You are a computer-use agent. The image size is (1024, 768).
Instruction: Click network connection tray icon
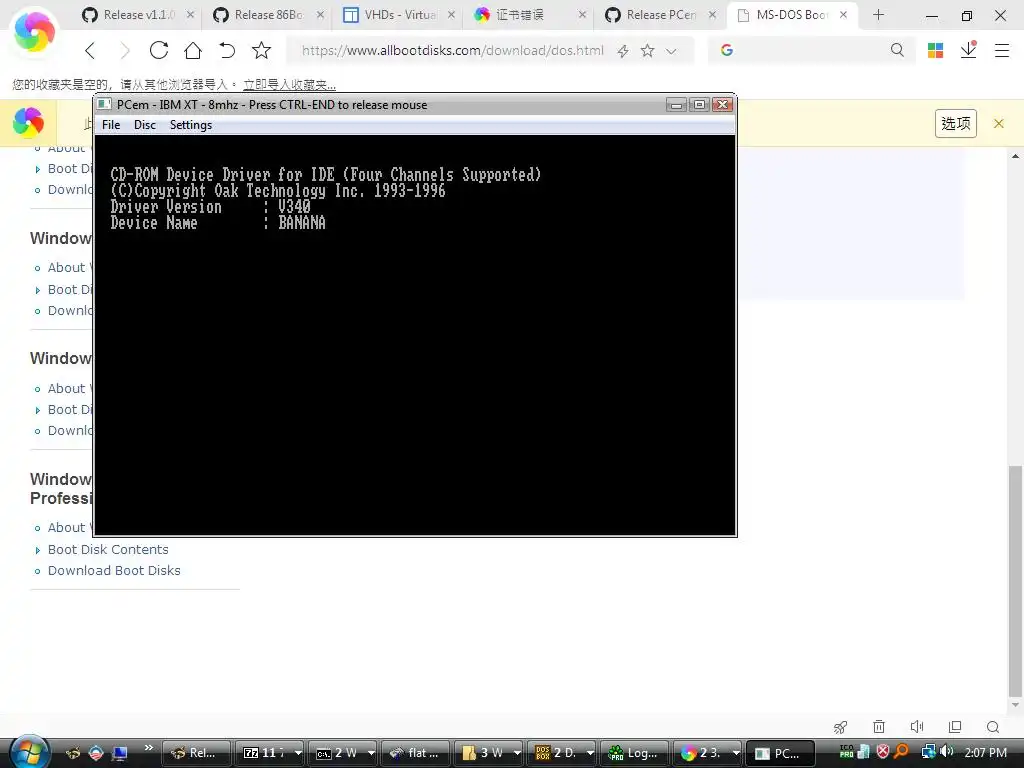pos(928,752)
